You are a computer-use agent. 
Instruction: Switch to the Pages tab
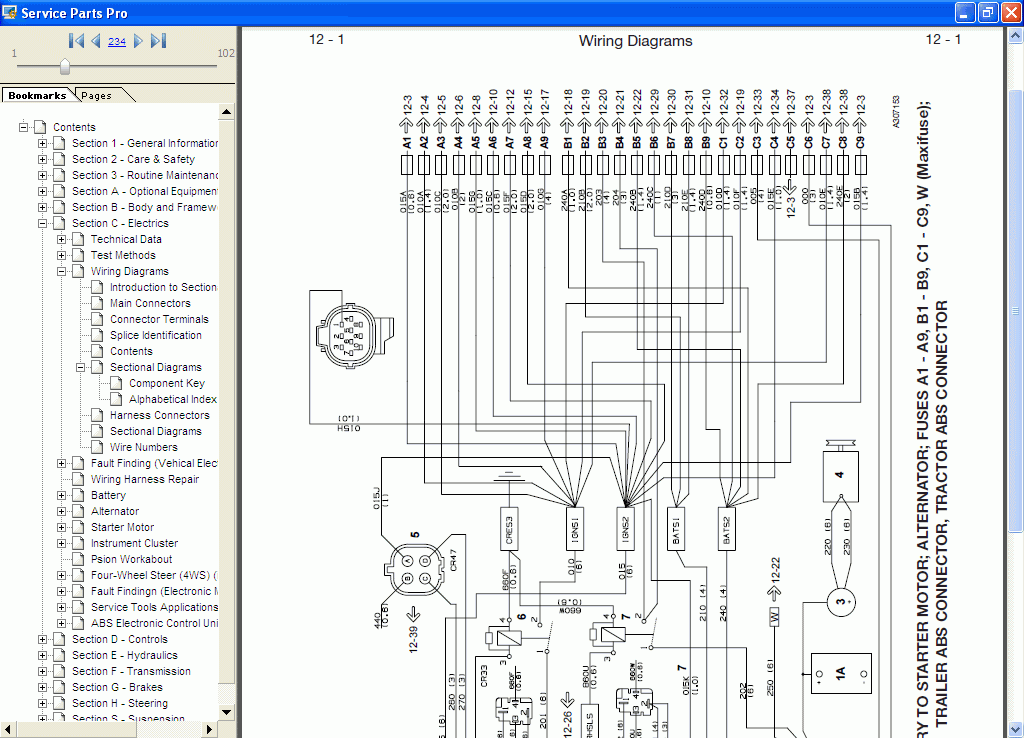(x=96, y=95)
